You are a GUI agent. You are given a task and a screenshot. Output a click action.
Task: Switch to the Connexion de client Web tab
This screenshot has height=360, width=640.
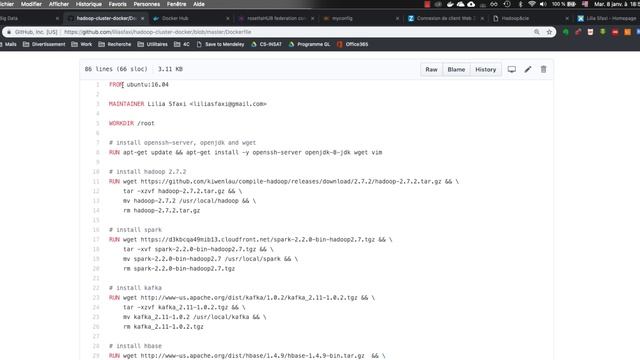(x=446, y=18)
